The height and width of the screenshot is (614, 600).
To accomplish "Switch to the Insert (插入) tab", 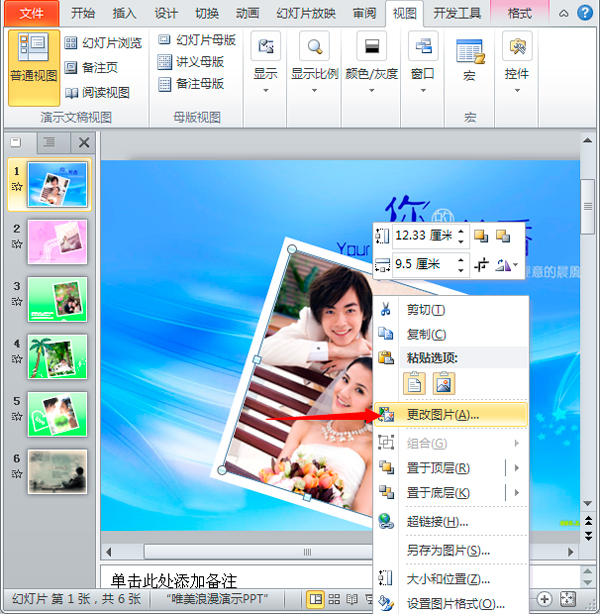I will (124, 13).
